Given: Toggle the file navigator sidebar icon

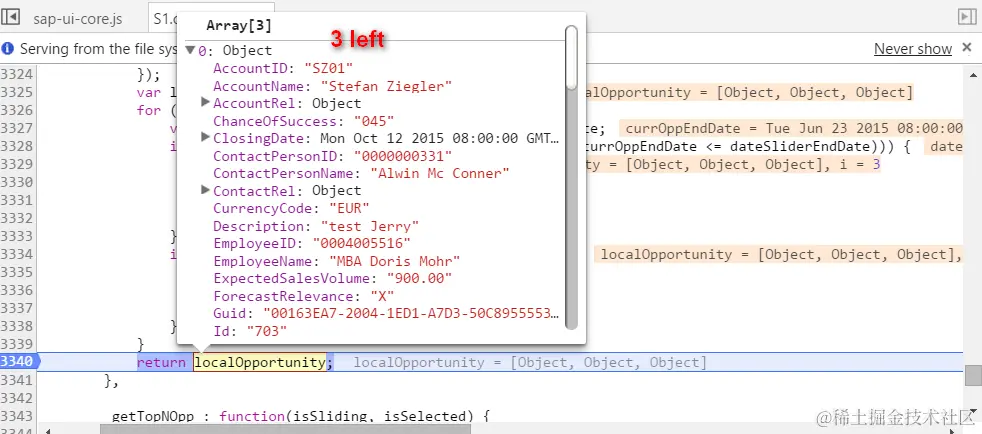Looking at the screenshot, I should [x=11, y=18].
